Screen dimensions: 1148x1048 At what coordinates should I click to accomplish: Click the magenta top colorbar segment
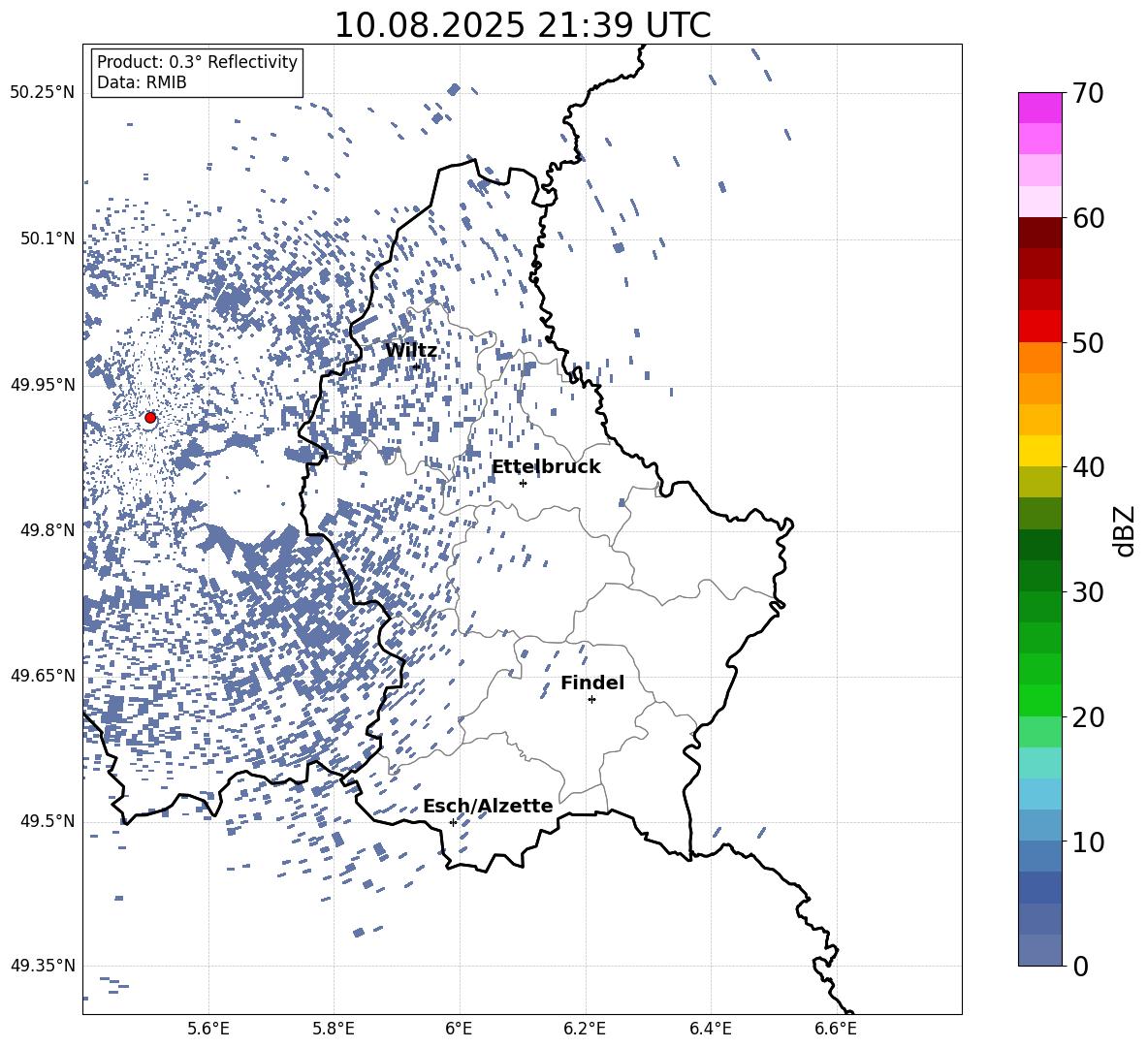[x=1039, y=108]
